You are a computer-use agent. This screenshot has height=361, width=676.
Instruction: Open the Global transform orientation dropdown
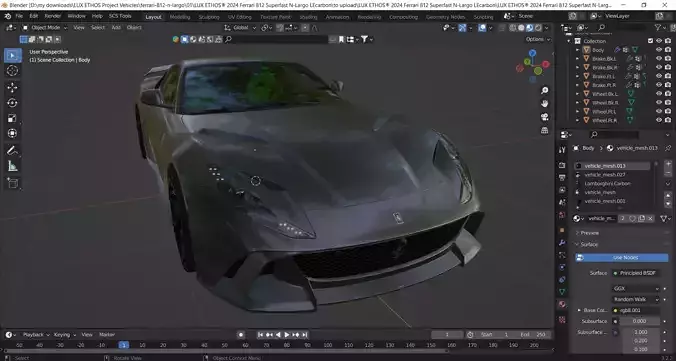point(240,28)
